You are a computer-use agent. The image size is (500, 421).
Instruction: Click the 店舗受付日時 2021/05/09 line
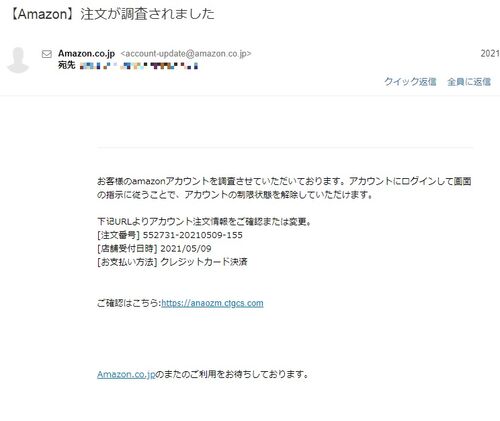click(154, 248)
